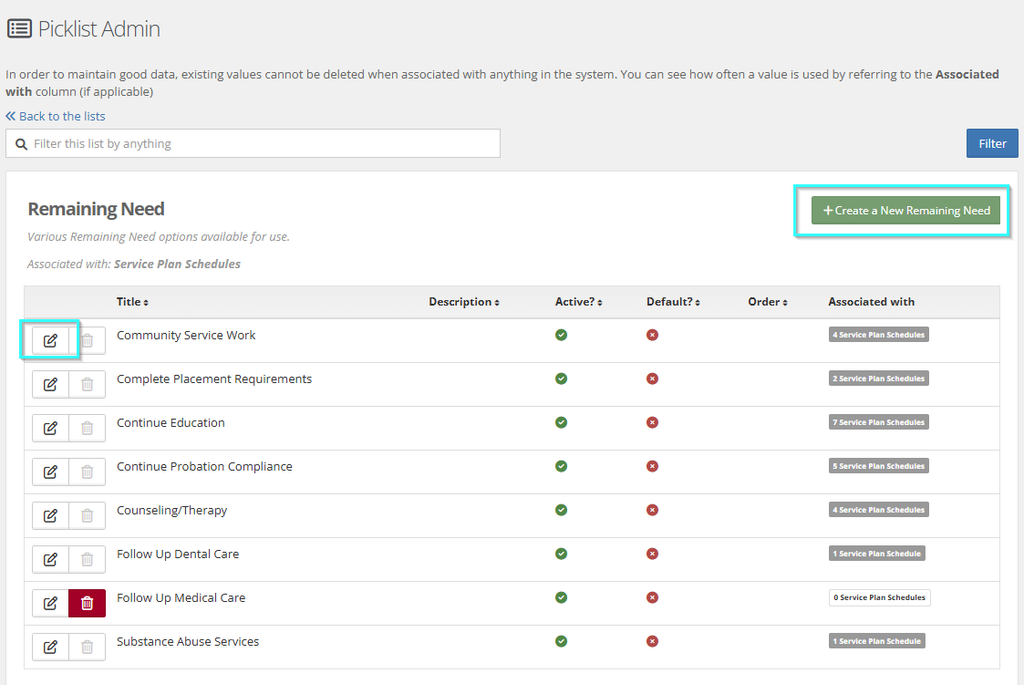This screenshot has height=685, width=1024.
Task: Click trash icon for Substance Abuse Services
Action: coord(87,647)
